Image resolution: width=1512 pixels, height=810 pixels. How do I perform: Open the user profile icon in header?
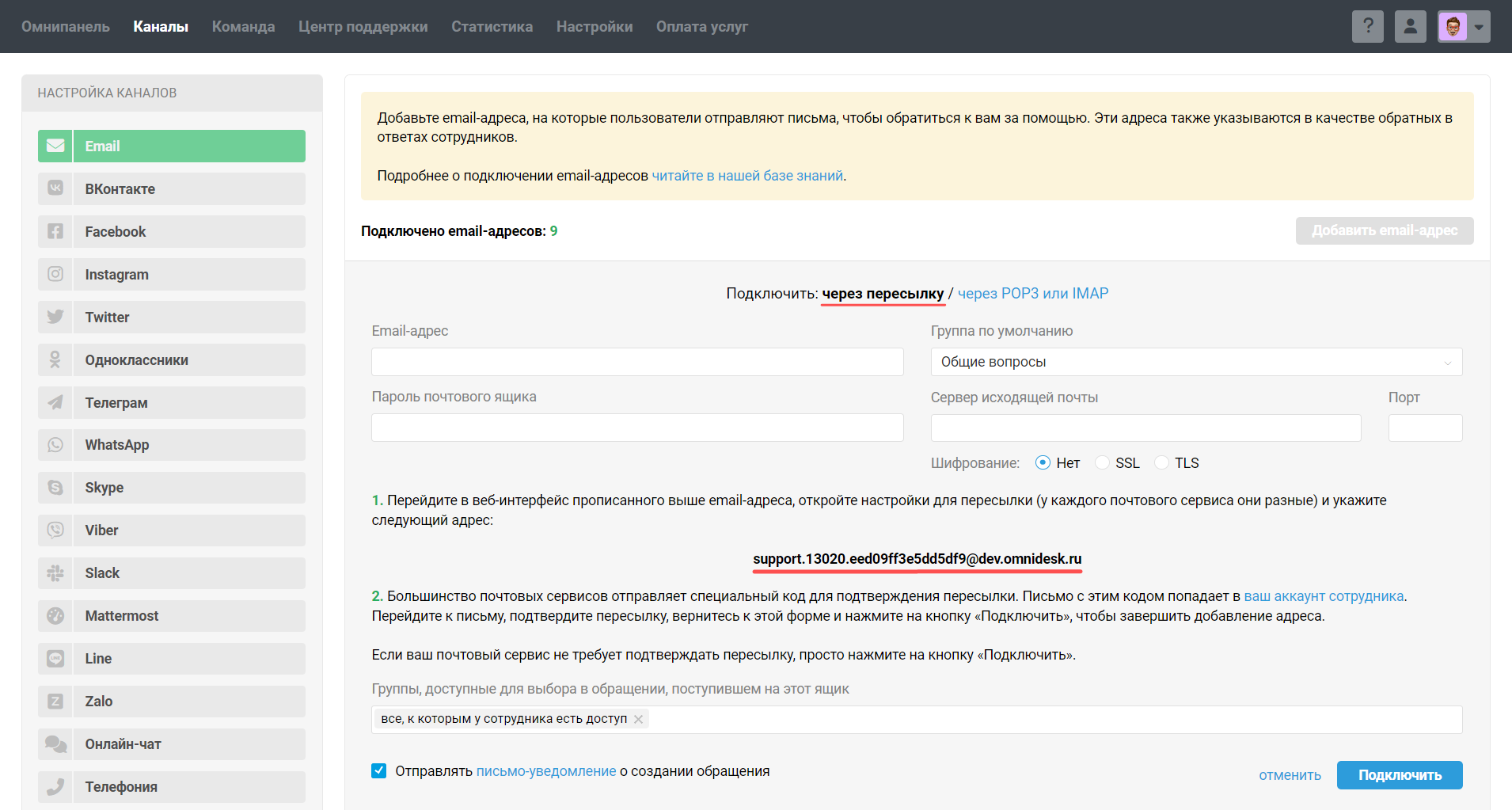tap(1410, 26)
